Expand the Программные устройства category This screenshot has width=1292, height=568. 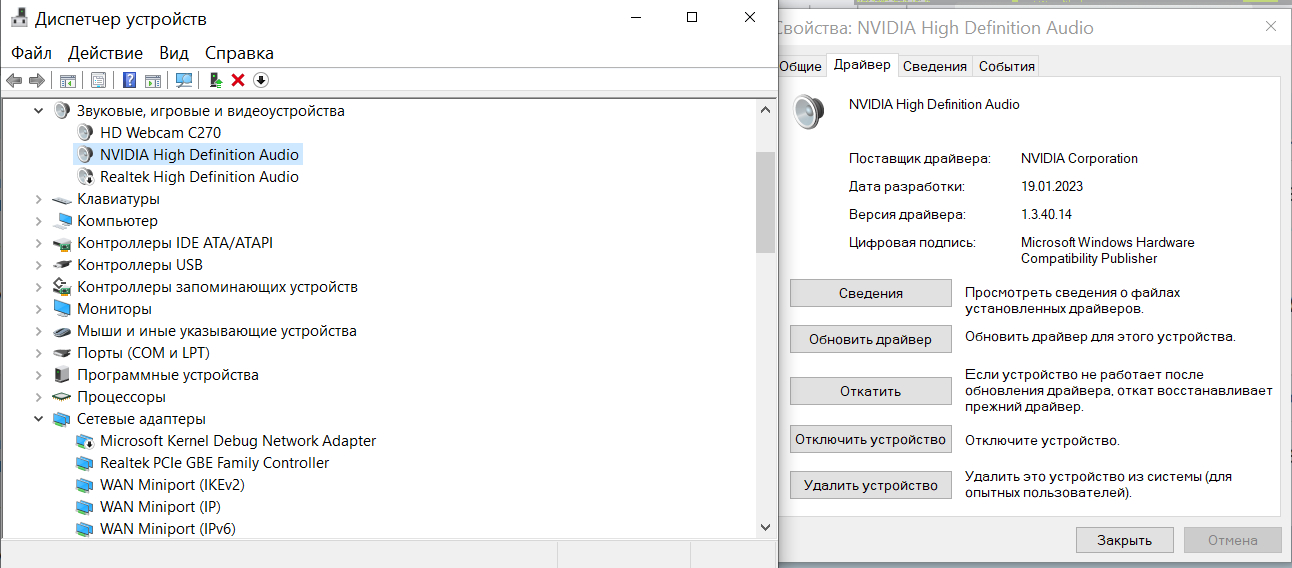tap(39, 375)
